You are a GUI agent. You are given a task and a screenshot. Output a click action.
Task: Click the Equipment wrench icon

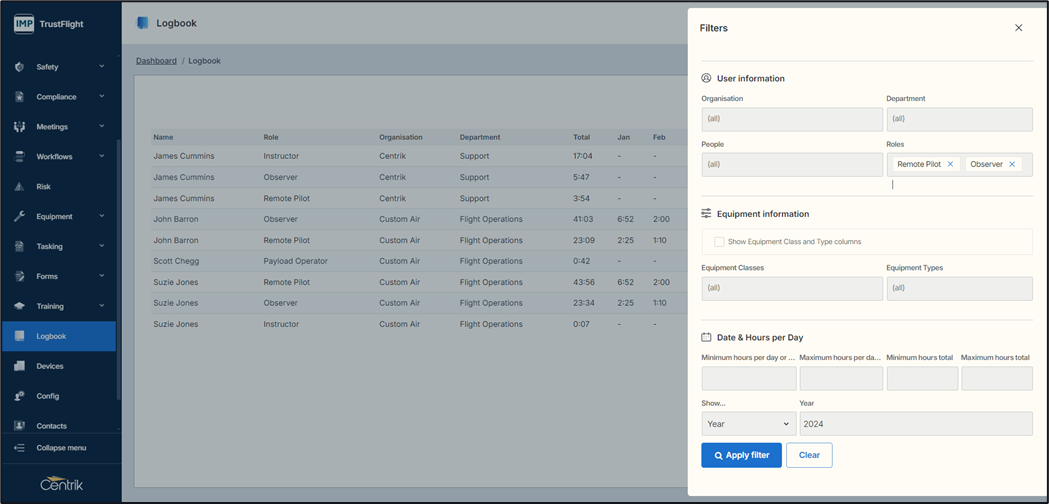pos(19,216)
